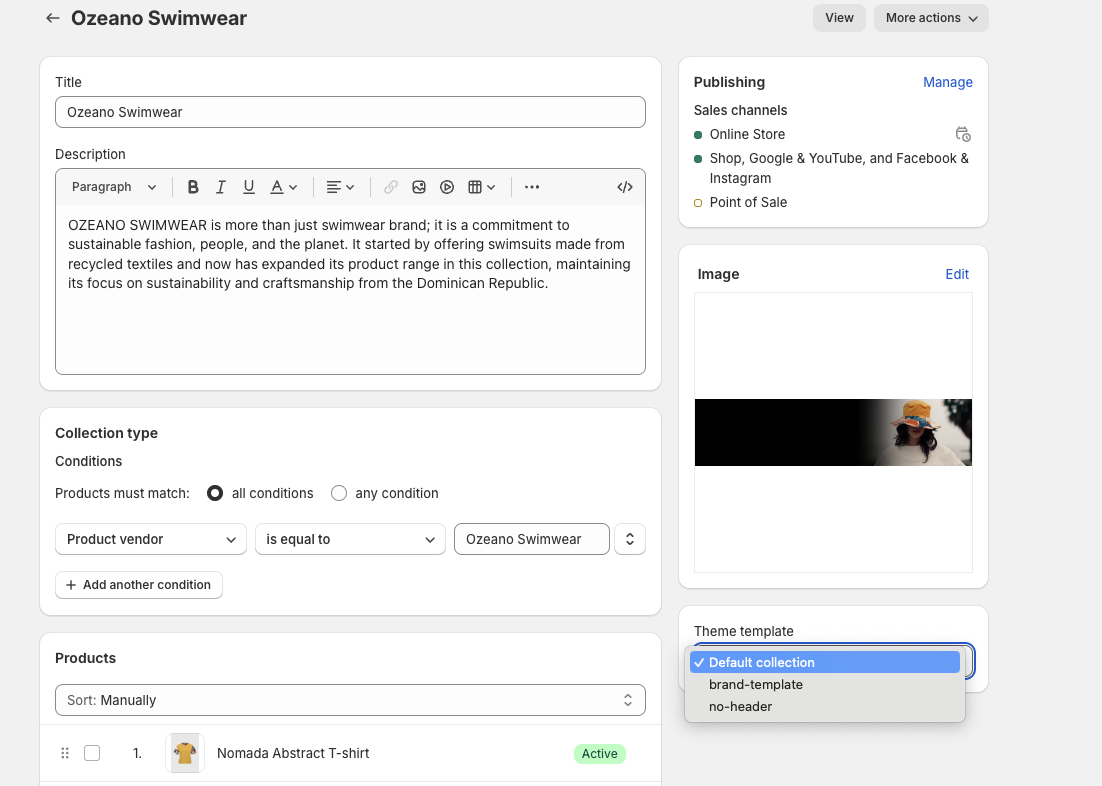Click Add another condition button
Screen dimensions: 1102x786
[x=139, y=585]
